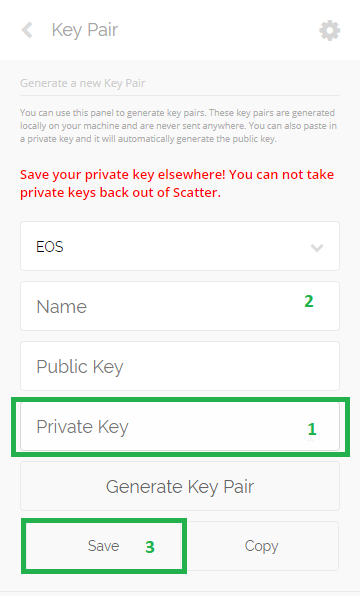Click the Generate Key Pair button
The height and width of the screenshot is (596, 360).
[x=180, y=486]
